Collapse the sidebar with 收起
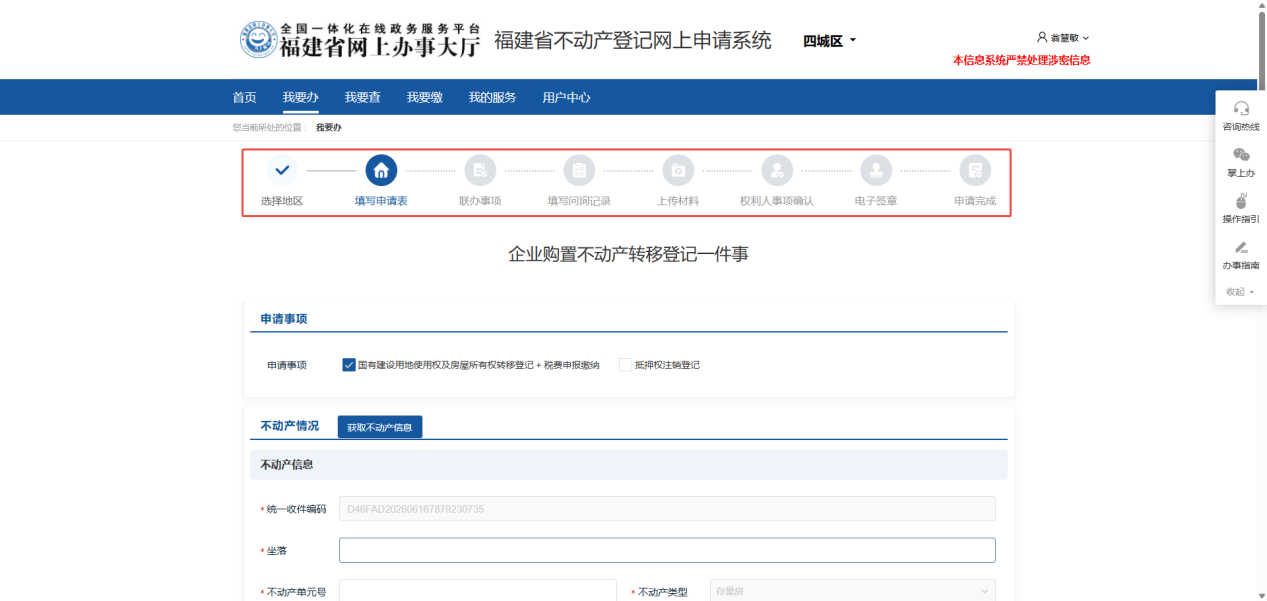Screen dimensions: 1267x601 point(1240,292)
